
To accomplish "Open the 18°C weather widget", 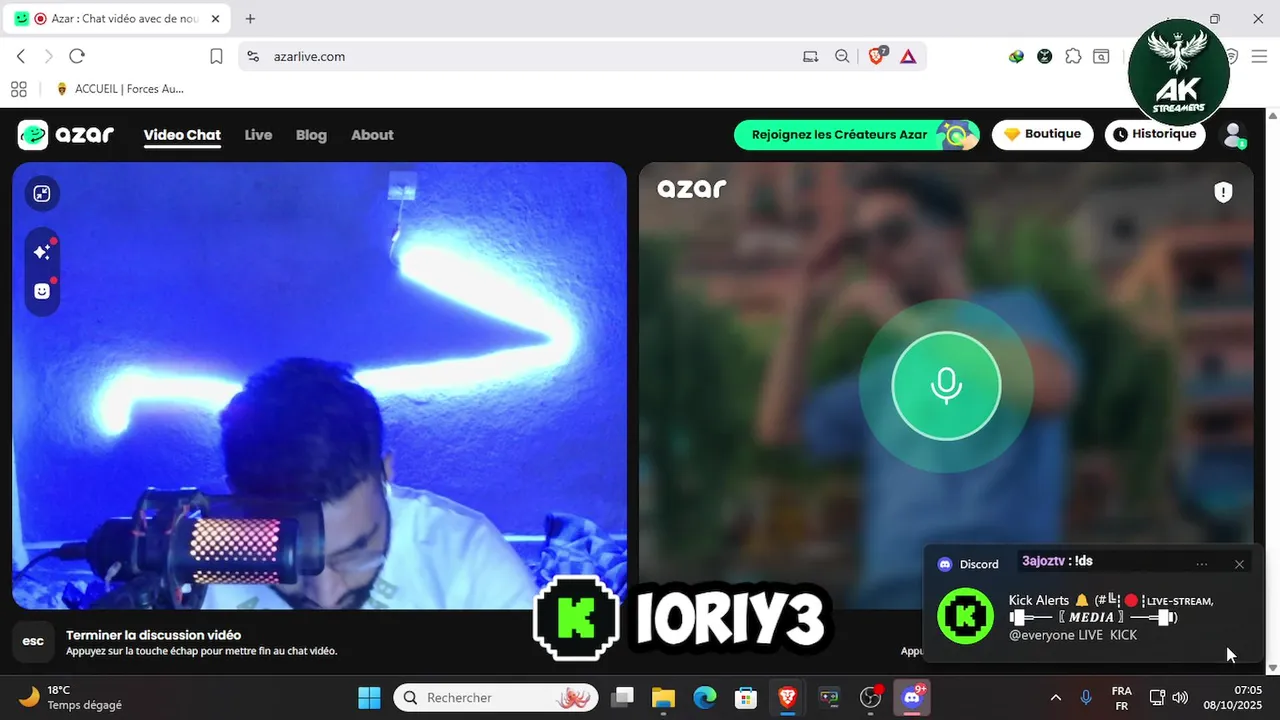I will [70, 697].
